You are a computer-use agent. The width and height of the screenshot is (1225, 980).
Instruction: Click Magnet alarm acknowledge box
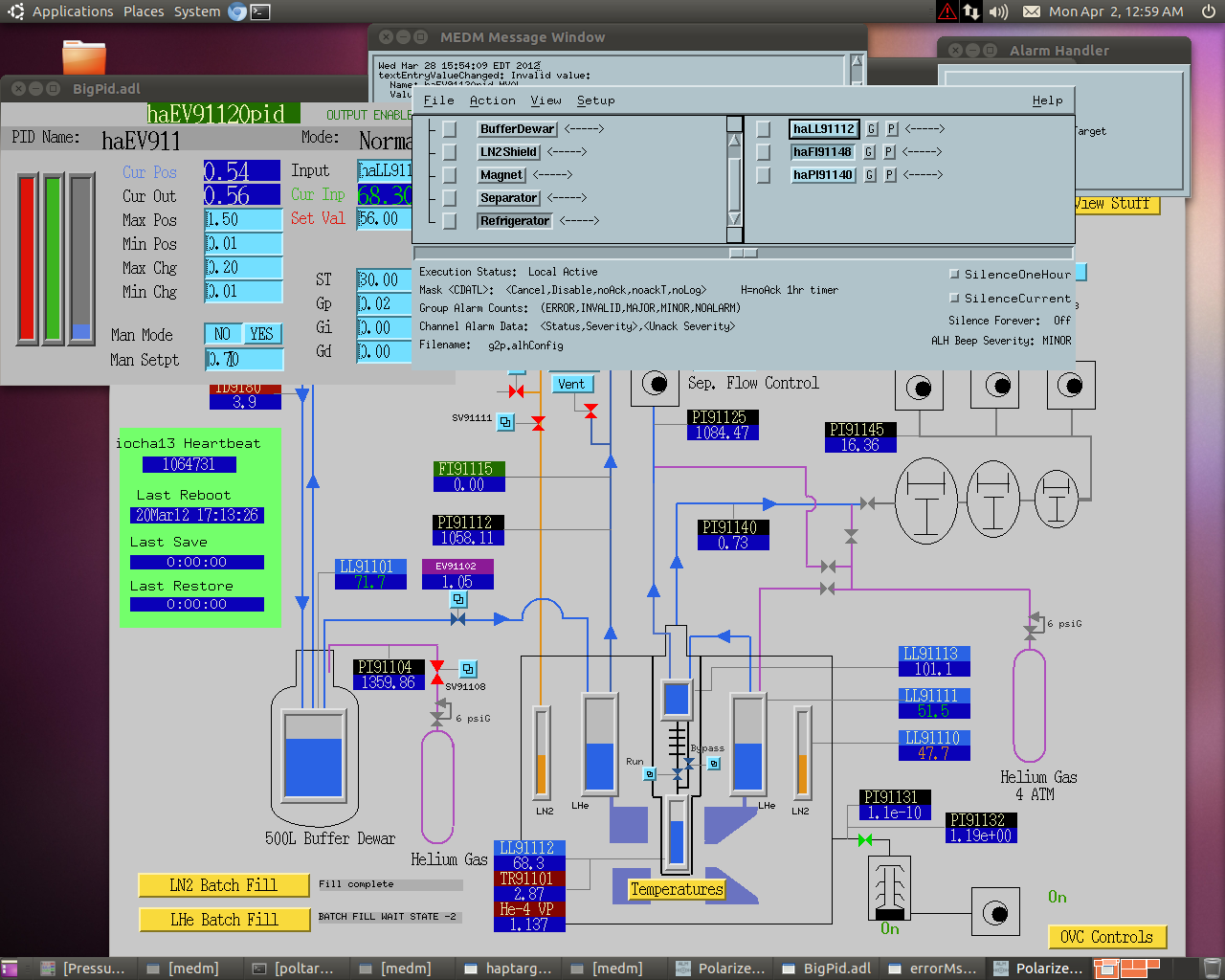click(x=450, y=175)
